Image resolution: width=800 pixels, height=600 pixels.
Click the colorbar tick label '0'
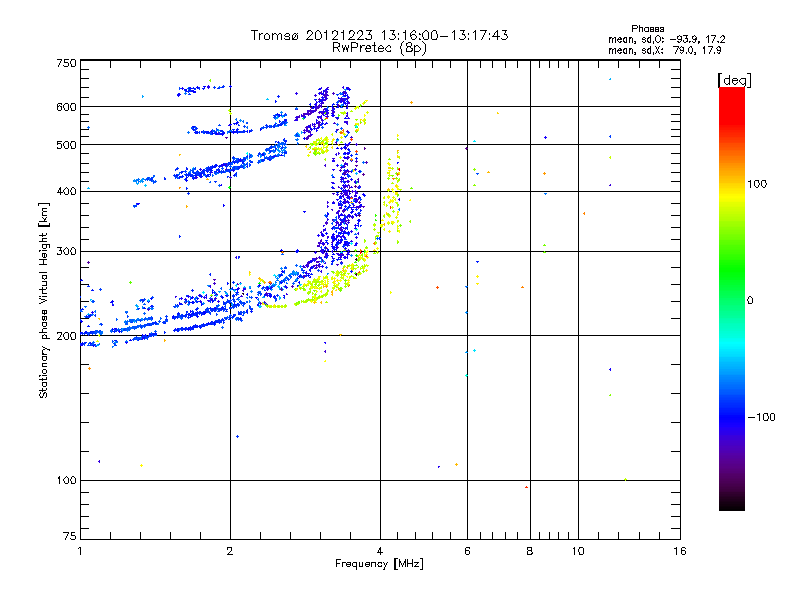750,301
